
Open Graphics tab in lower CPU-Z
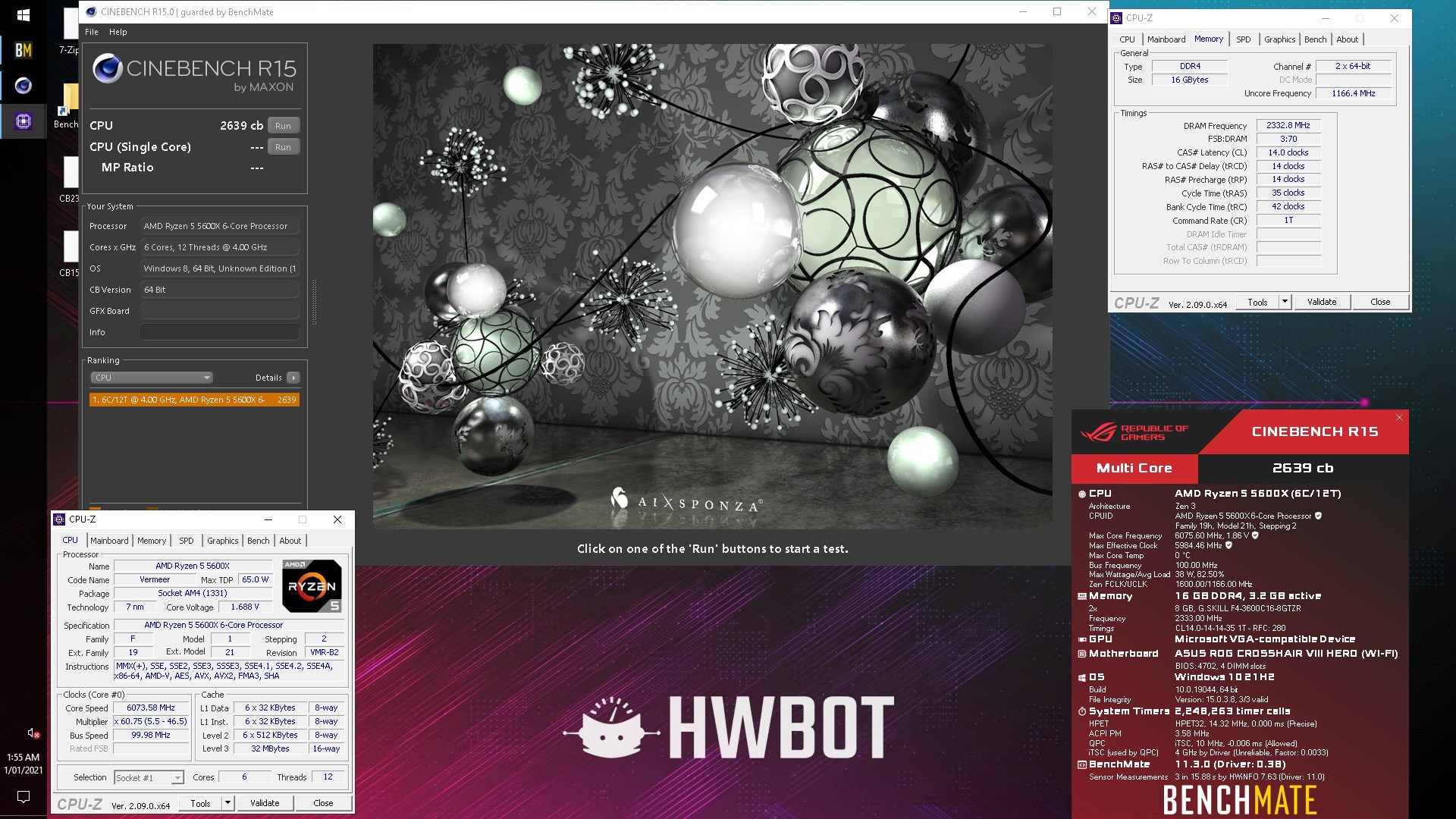tap(223, 541)
